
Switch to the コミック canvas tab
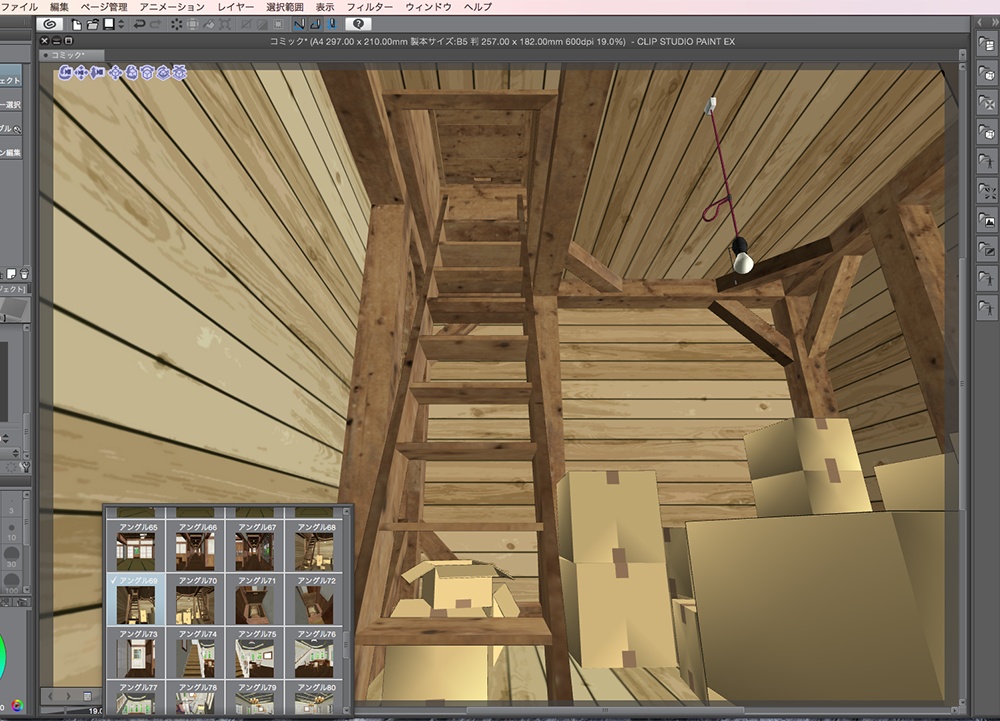coord(70,55)
